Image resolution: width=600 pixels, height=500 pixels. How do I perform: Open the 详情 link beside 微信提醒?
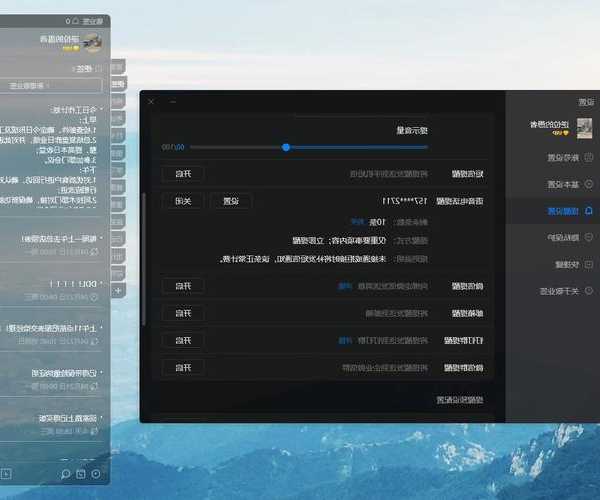click(x=345, y=286)
